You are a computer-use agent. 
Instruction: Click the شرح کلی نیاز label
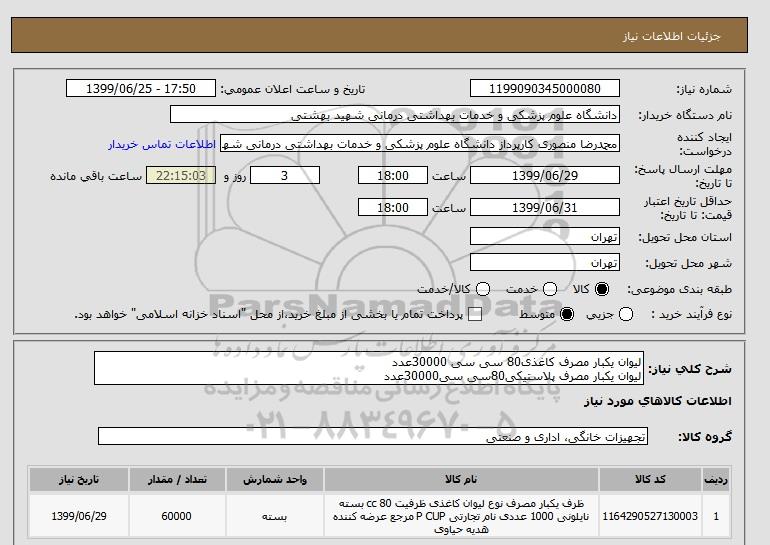690,369
